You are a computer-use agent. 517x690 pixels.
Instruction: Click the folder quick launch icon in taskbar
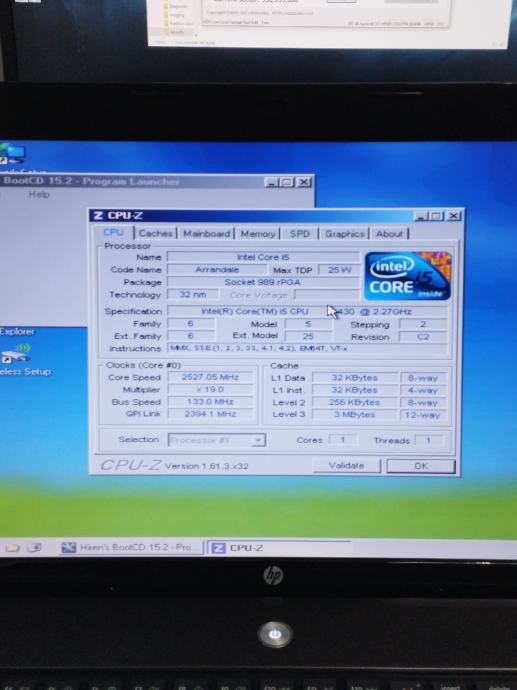(12, 548)
